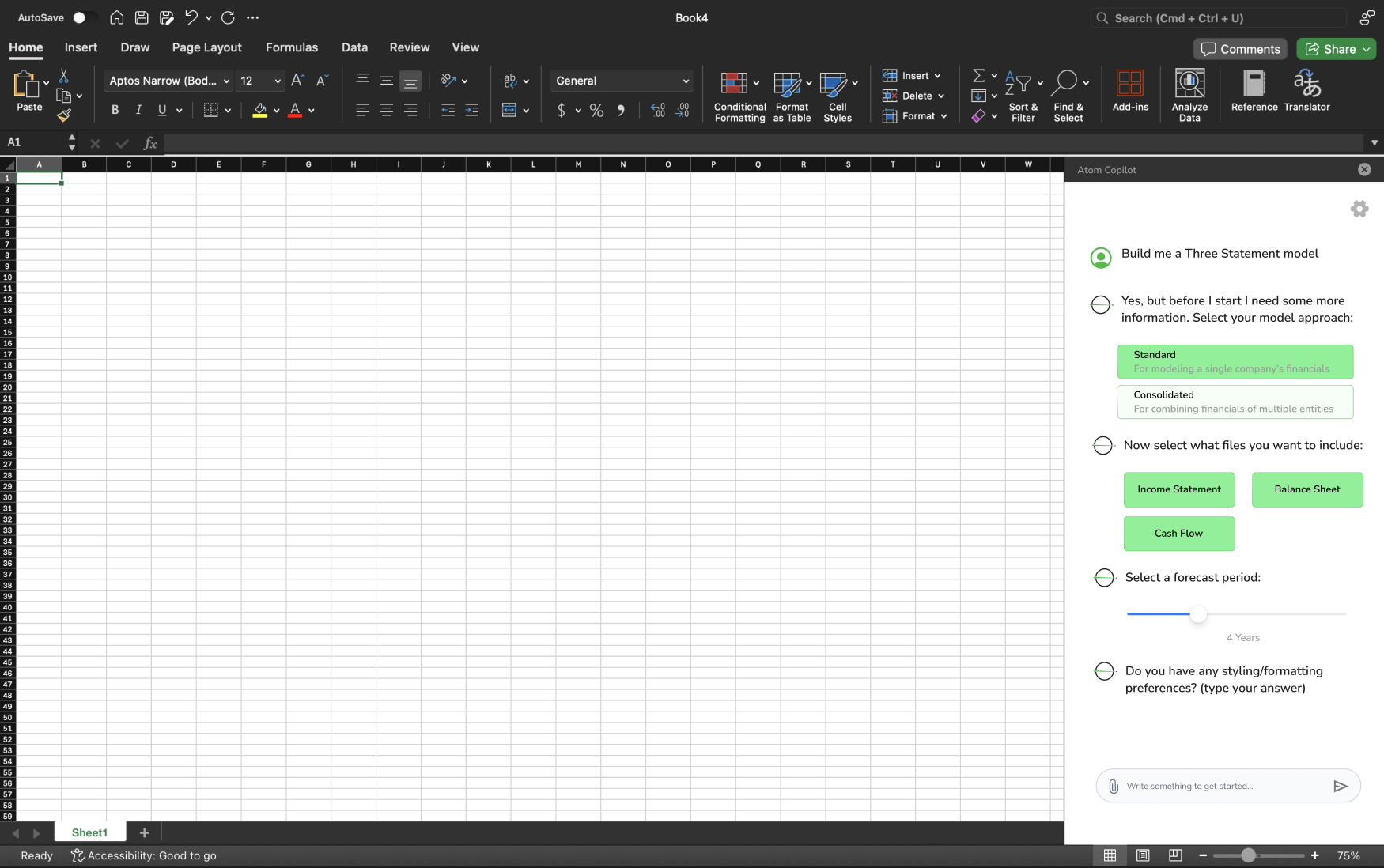Viewport: 1384px width, 868px height.
Task: Apply comma style number format
Action: (x=621, y=111)
